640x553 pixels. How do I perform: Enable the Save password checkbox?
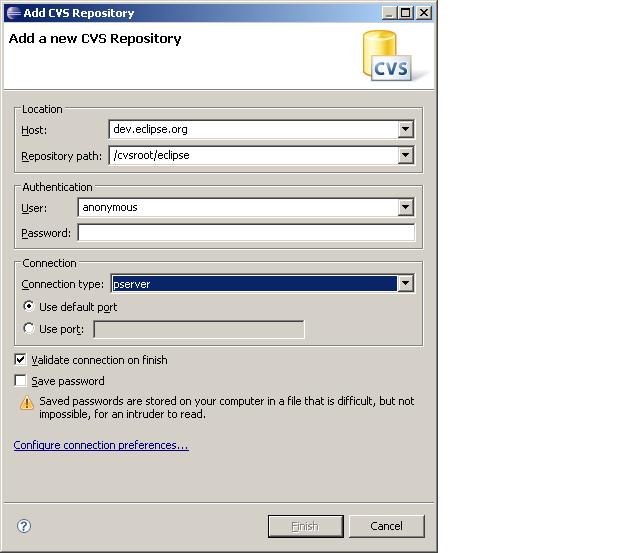click(20, 380)
